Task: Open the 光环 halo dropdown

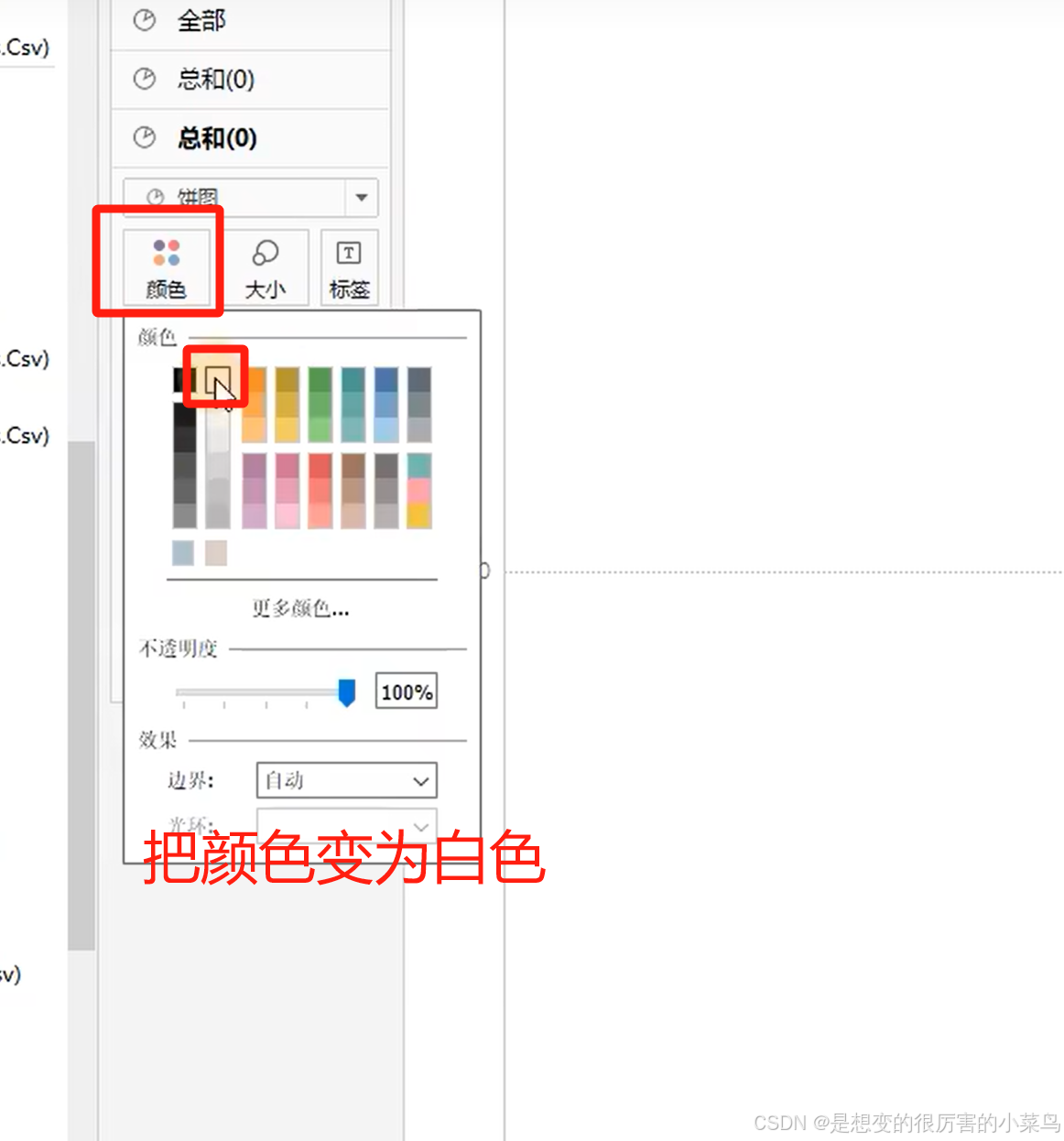Action: [346, 826]
